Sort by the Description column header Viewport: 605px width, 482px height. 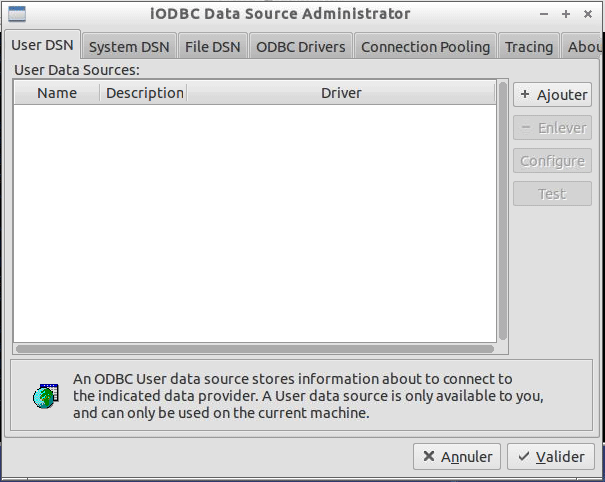144,93
